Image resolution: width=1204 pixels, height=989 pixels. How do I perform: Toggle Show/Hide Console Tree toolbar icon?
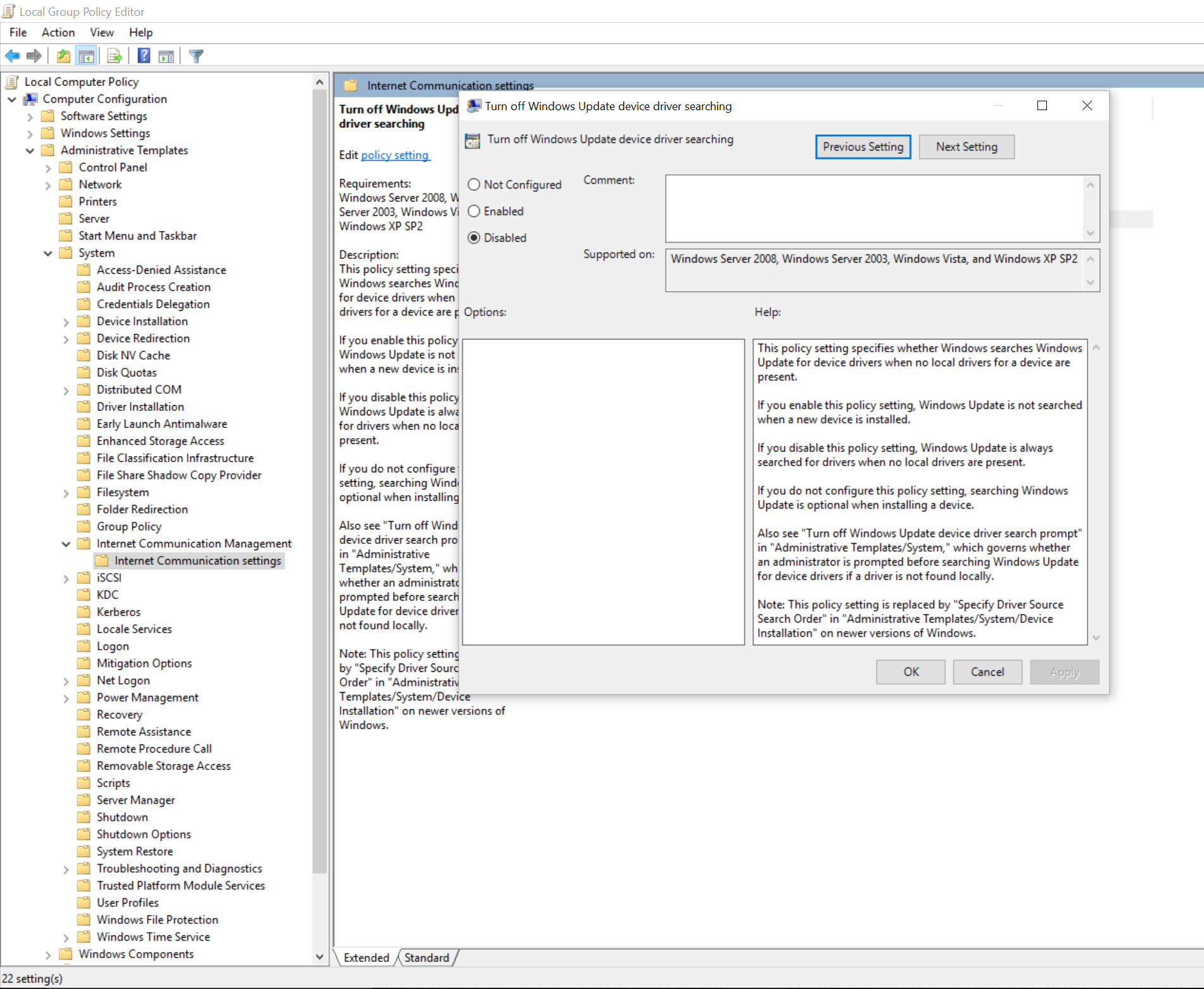pos(86,56)
